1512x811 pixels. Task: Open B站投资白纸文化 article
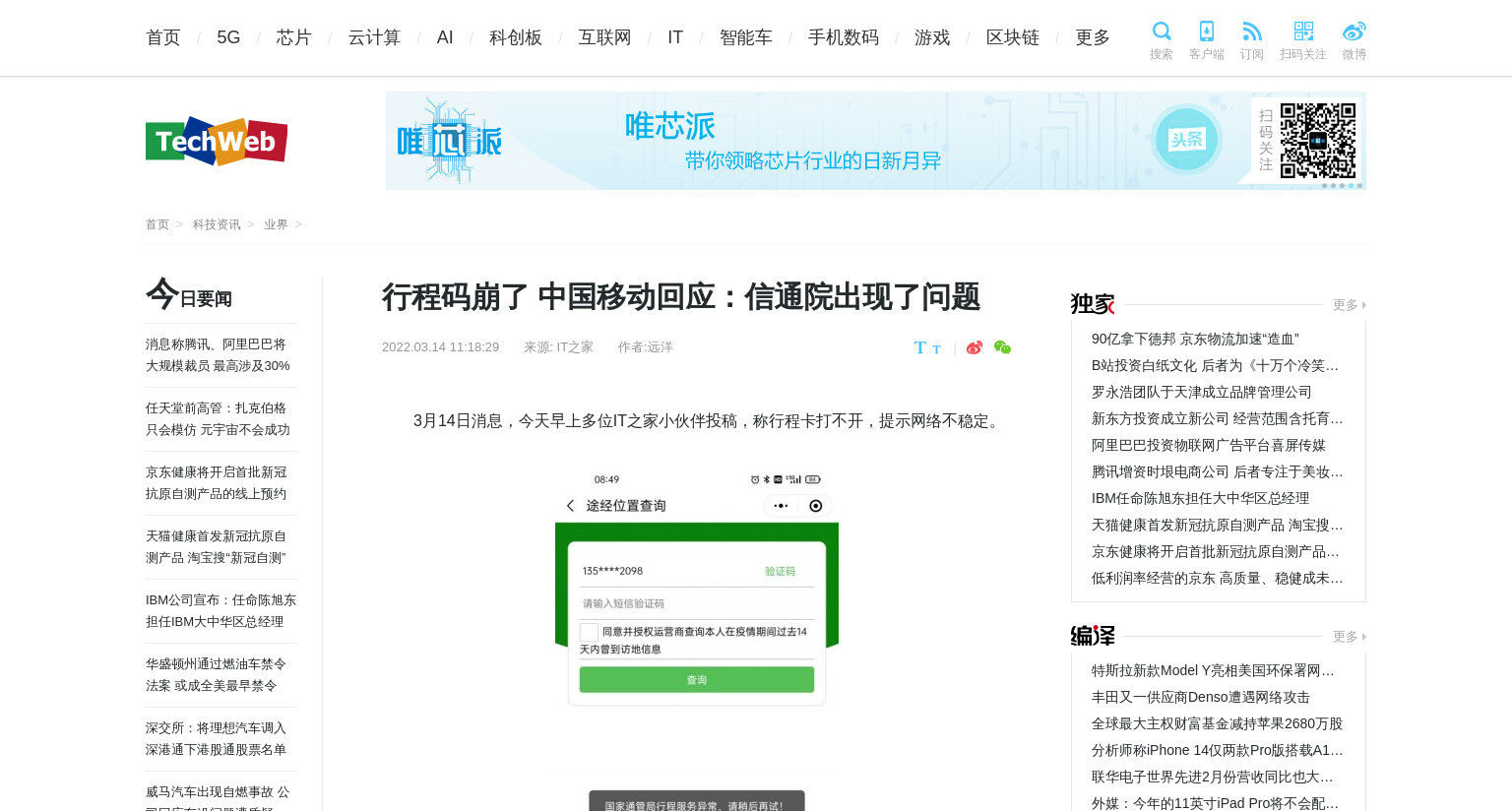coord(1215,365)
